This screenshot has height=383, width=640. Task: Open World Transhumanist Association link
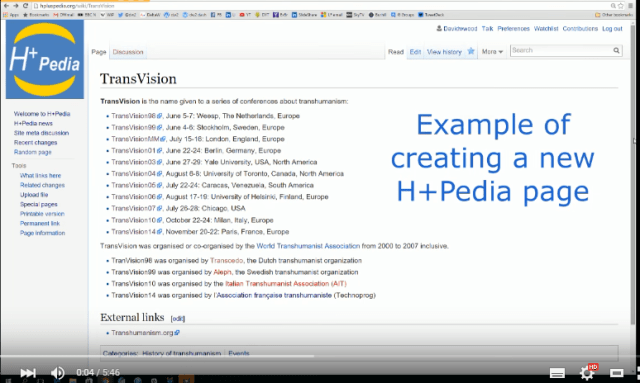point(308,246)
